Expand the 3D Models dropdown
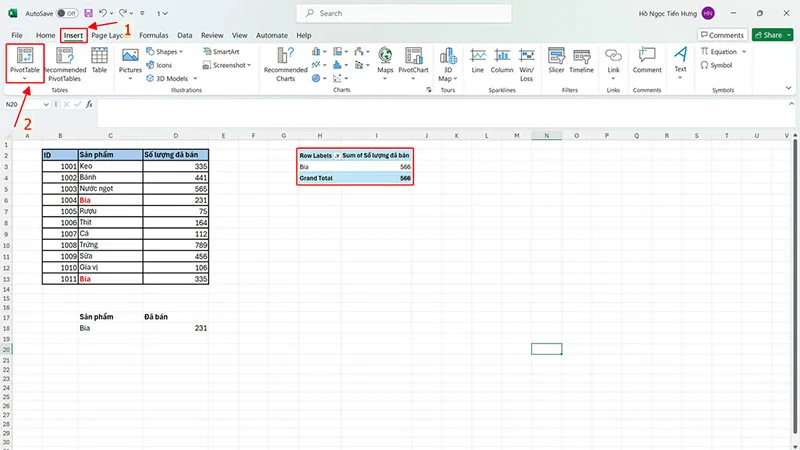The height and width of the screenshot is (450, 800). pos(195,79)
